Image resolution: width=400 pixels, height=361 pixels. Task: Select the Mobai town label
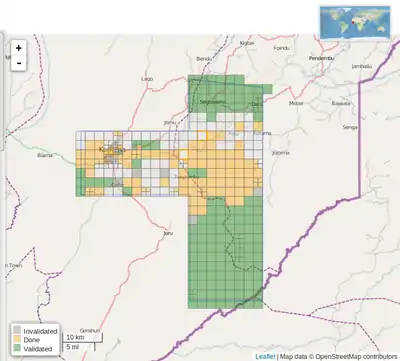click(x=296, y=103)
